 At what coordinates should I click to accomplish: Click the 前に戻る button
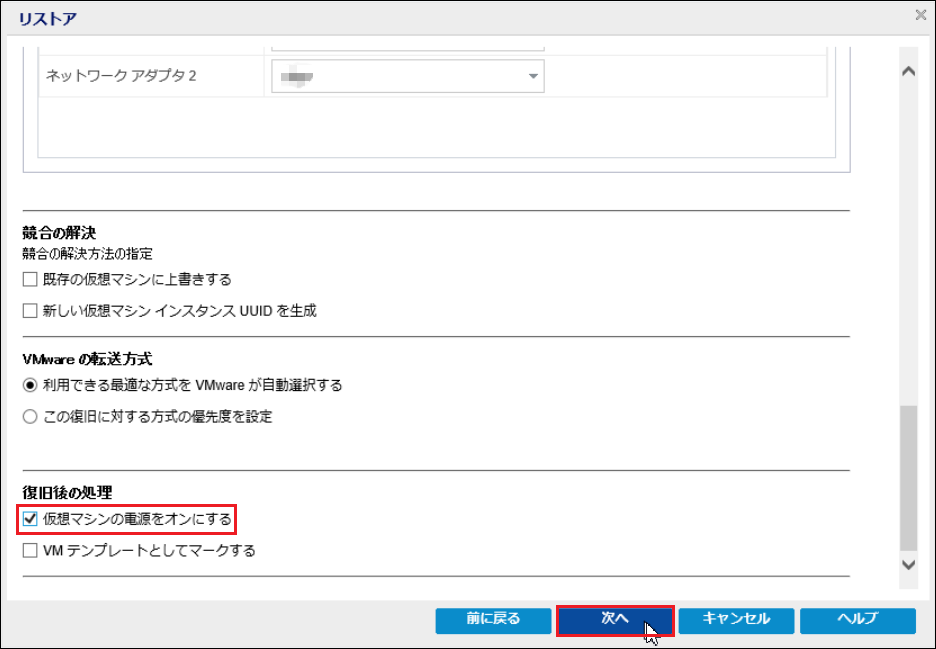[x=493, y=620]
